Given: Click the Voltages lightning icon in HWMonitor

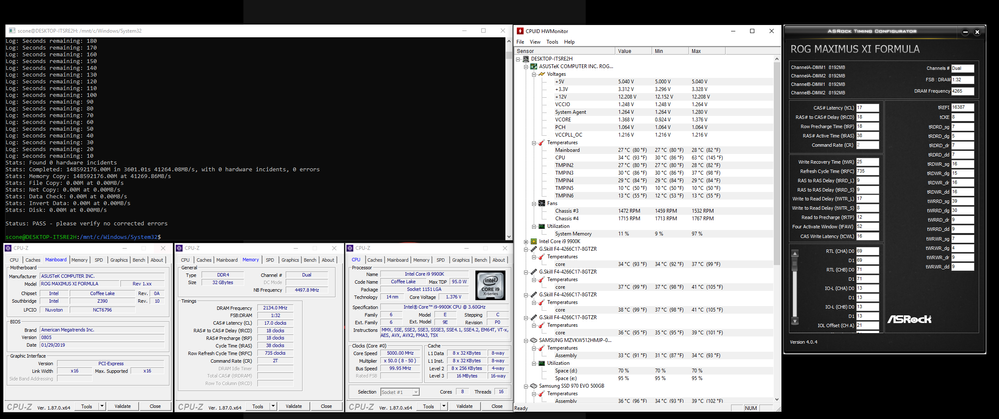Looking at the screenshot, I should coord(542,74).
